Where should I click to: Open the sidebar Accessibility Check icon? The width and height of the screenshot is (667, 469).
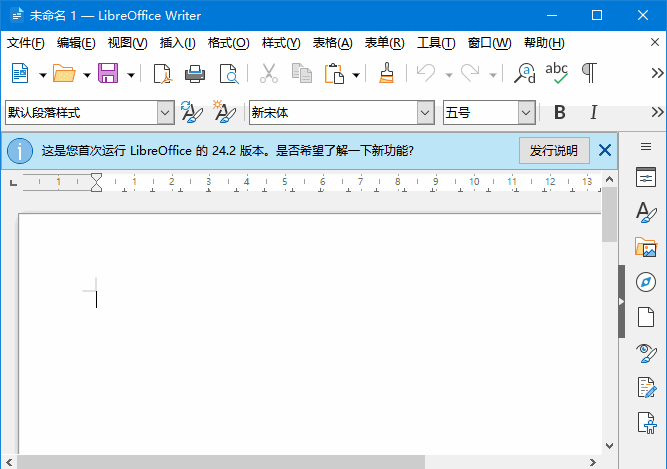647,423
